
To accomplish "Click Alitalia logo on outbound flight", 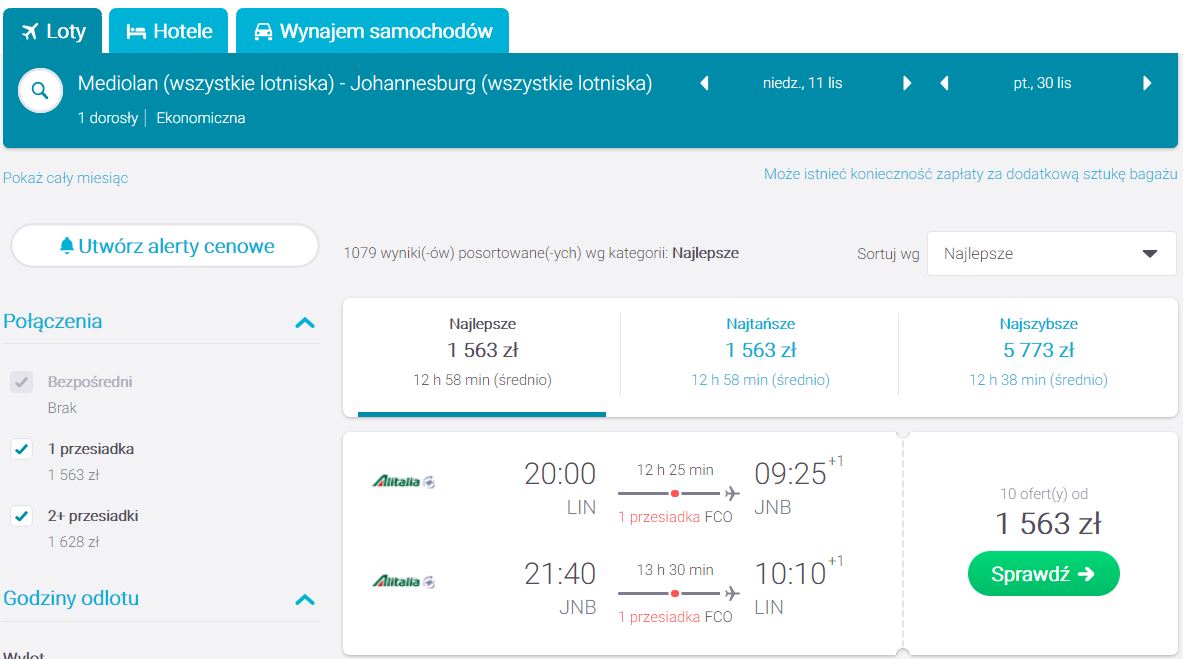I will (x=404, y=481).
